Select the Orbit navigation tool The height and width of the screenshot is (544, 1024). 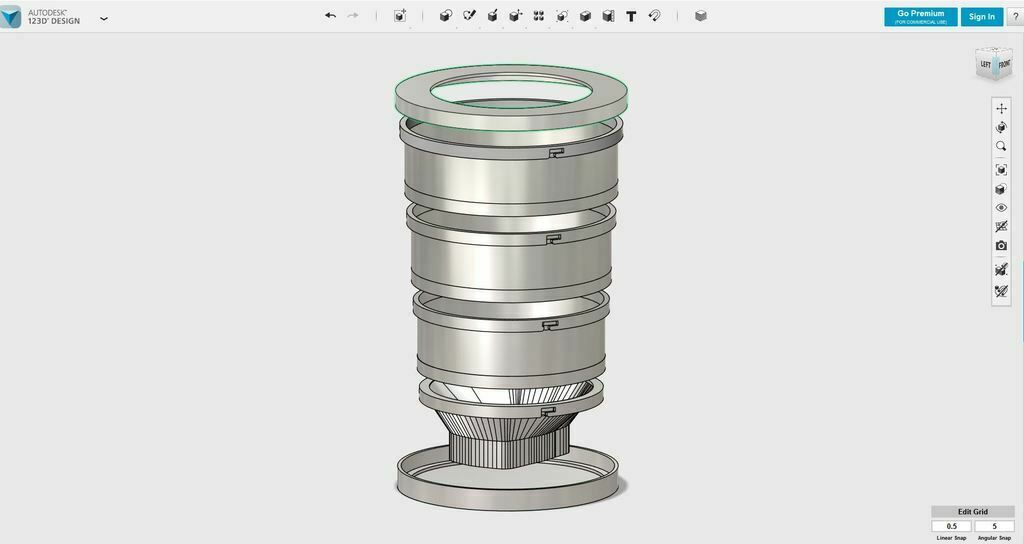[x=1001, y=127]
